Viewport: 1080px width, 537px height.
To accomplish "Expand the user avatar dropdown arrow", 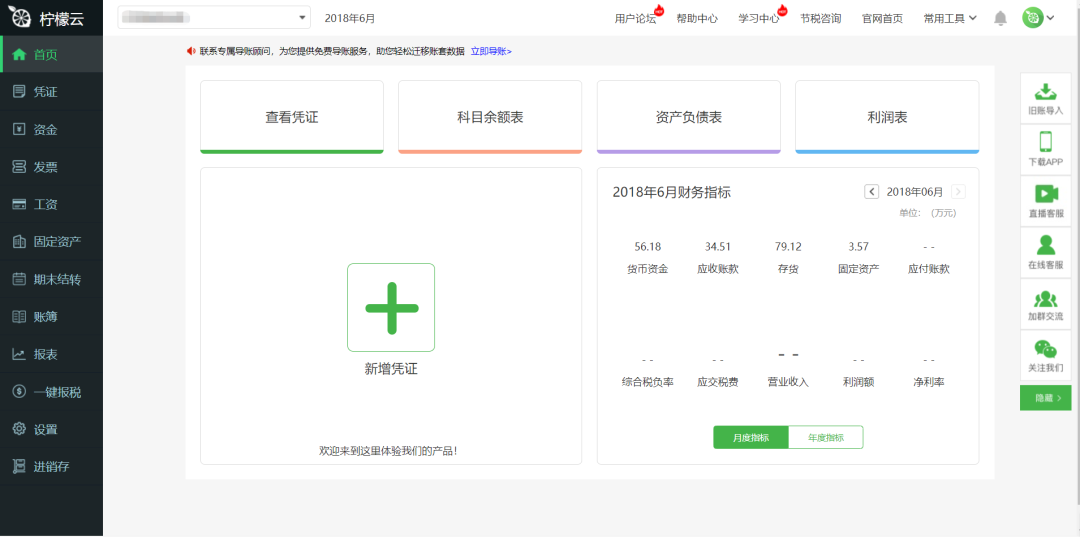I will pyautogui.click(x=1050, y=19).
